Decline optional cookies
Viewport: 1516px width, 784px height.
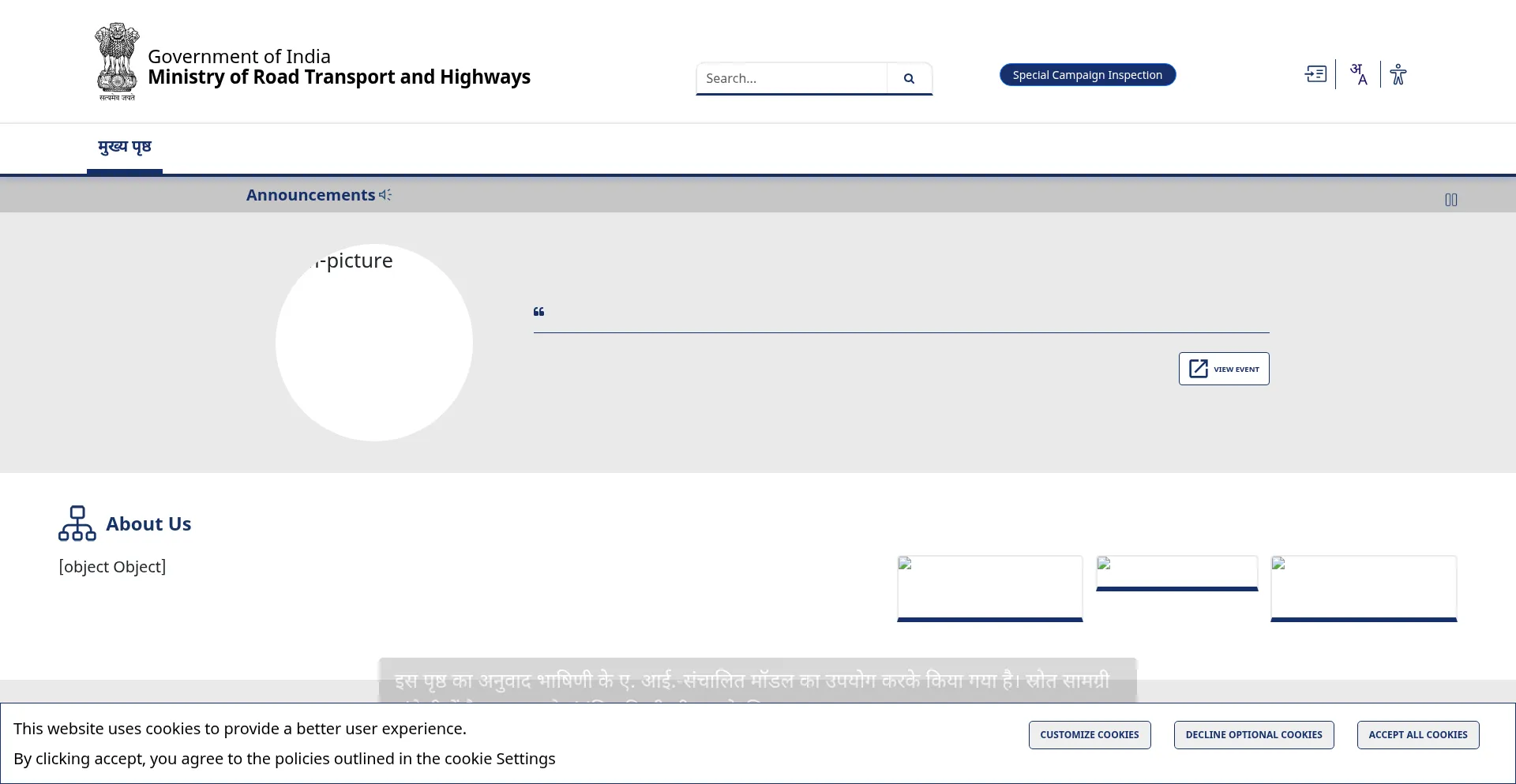tap(1254, 734)
